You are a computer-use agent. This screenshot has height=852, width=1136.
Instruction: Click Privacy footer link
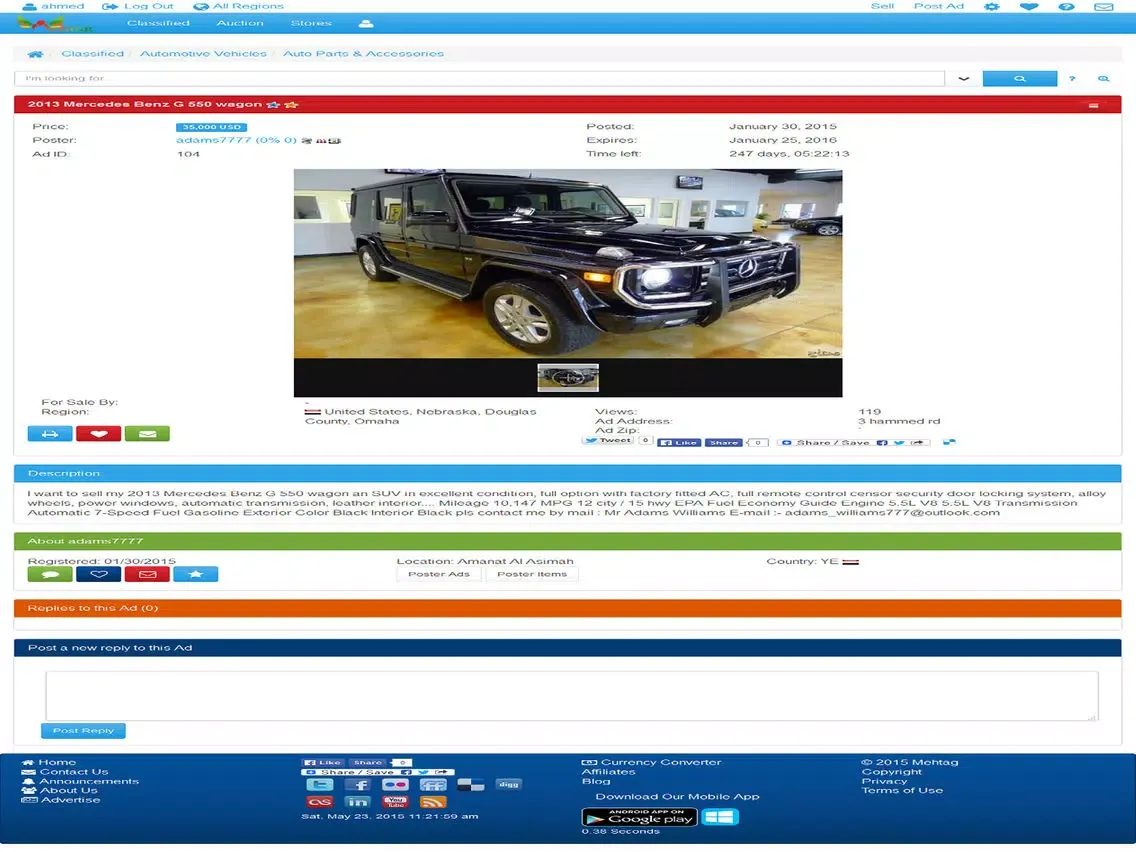884,781
